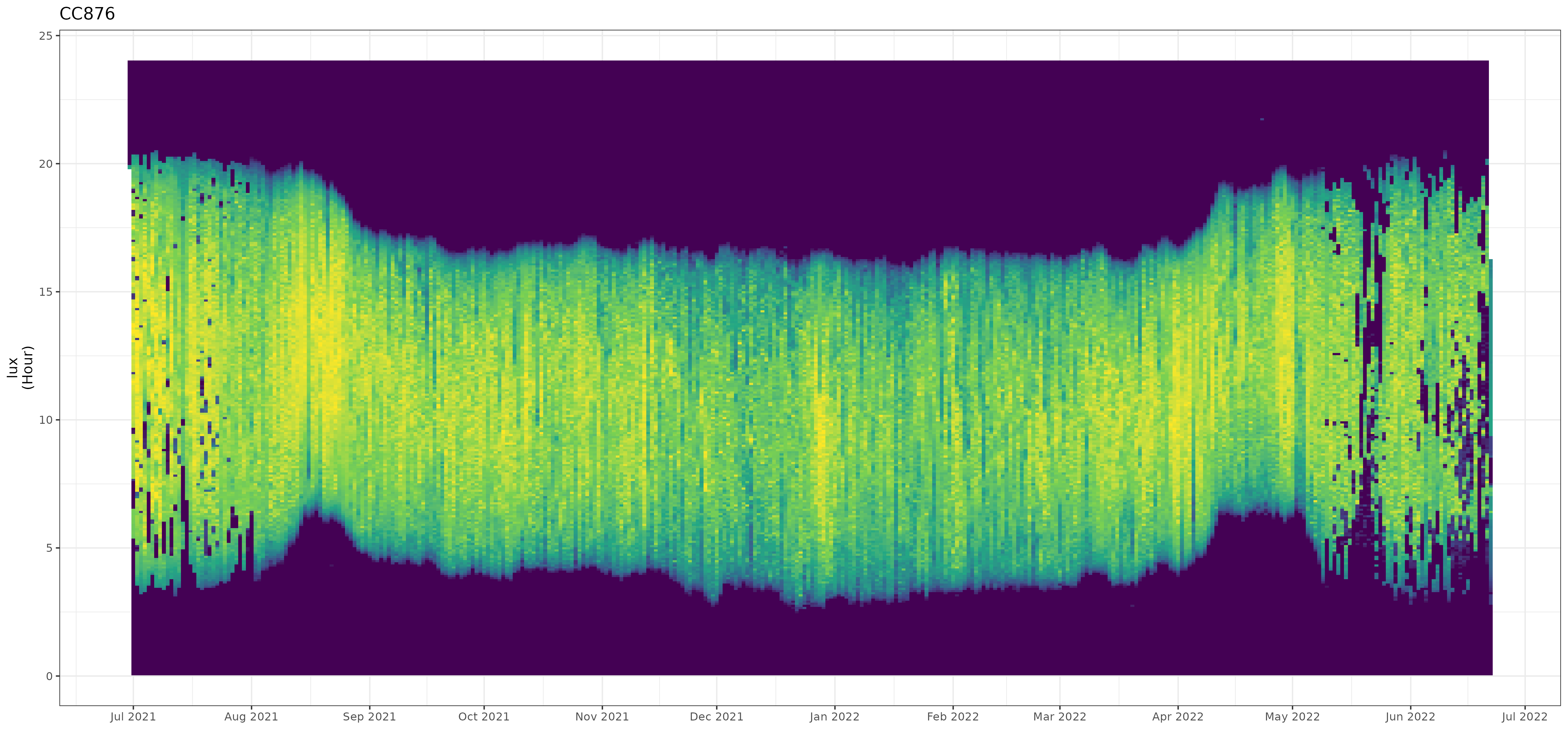
Task: Click the Jun 2022 axis label
Action: 1410,717
